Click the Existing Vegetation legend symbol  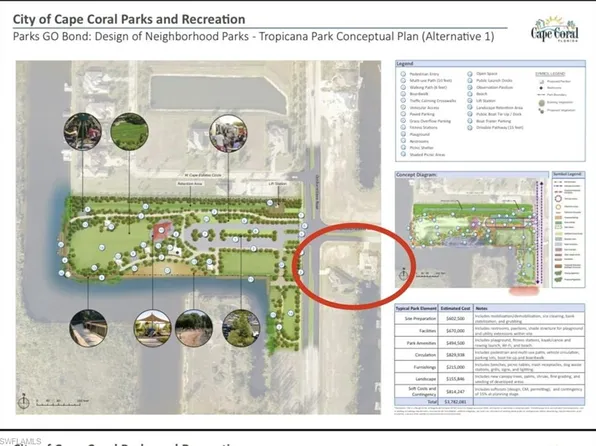[542, 103]
